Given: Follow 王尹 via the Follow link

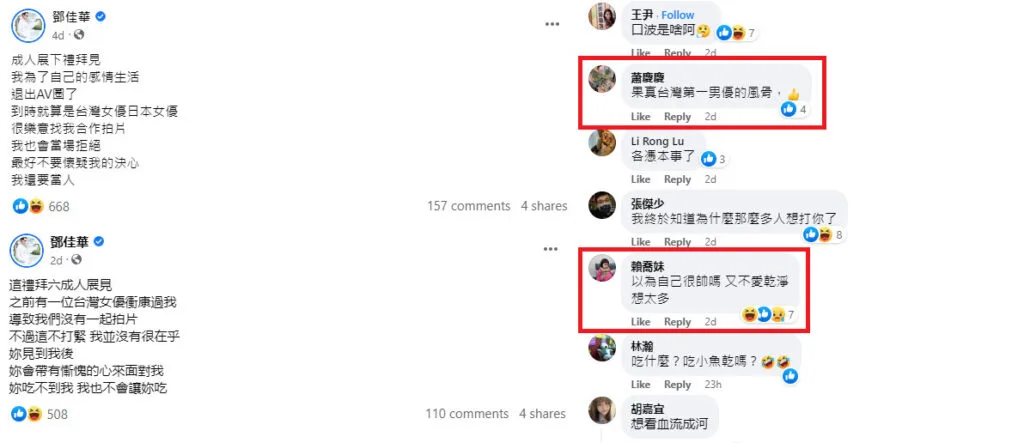Looking at the screenshot, I should 678,14.
